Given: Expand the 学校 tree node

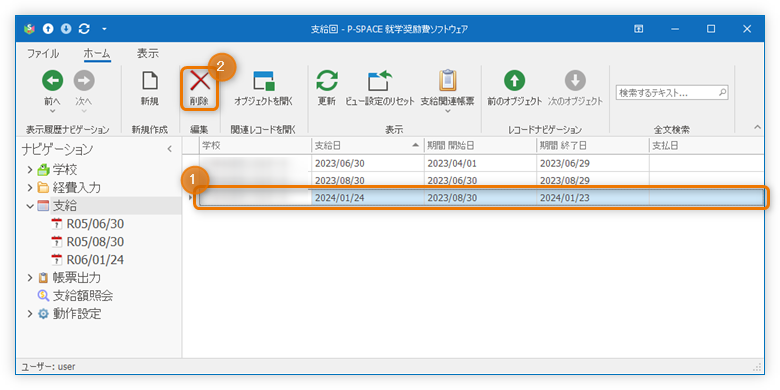Looking at the screenshot, I should pyautogui.click(x=30, y=170).
